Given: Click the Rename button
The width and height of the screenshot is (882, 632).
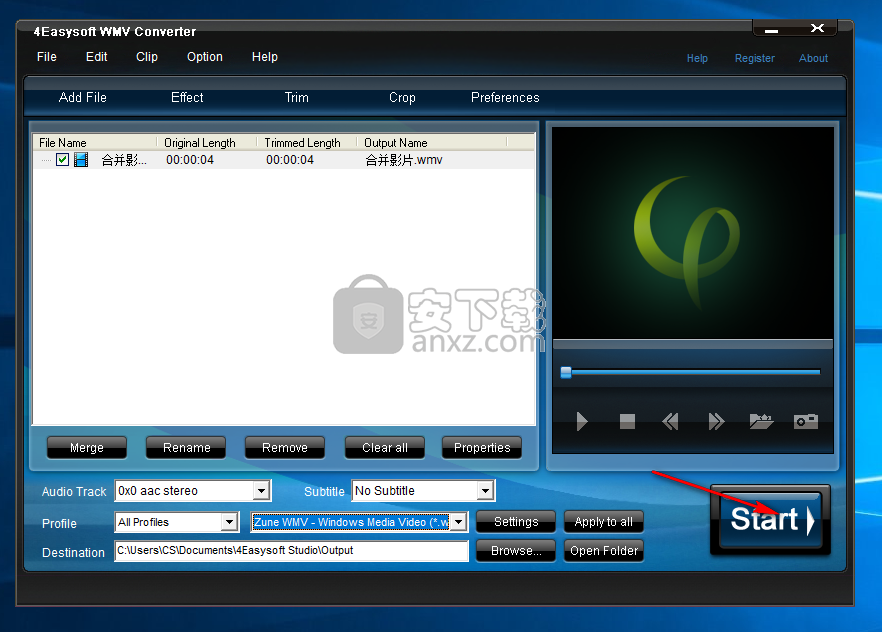Looking at the screenshot, I should [x=186, y=448].
